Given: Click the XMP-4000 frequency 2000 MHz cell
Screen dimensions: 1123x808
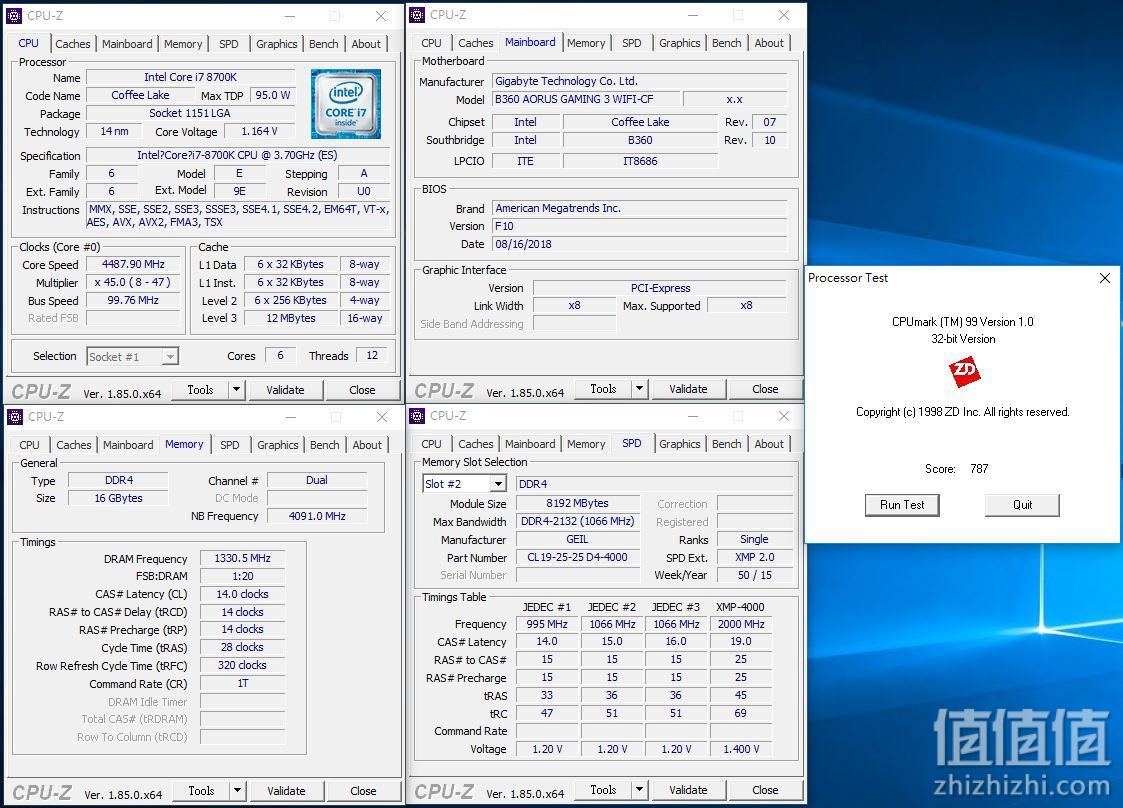Looking at the screenshot, I should [741, 624].
